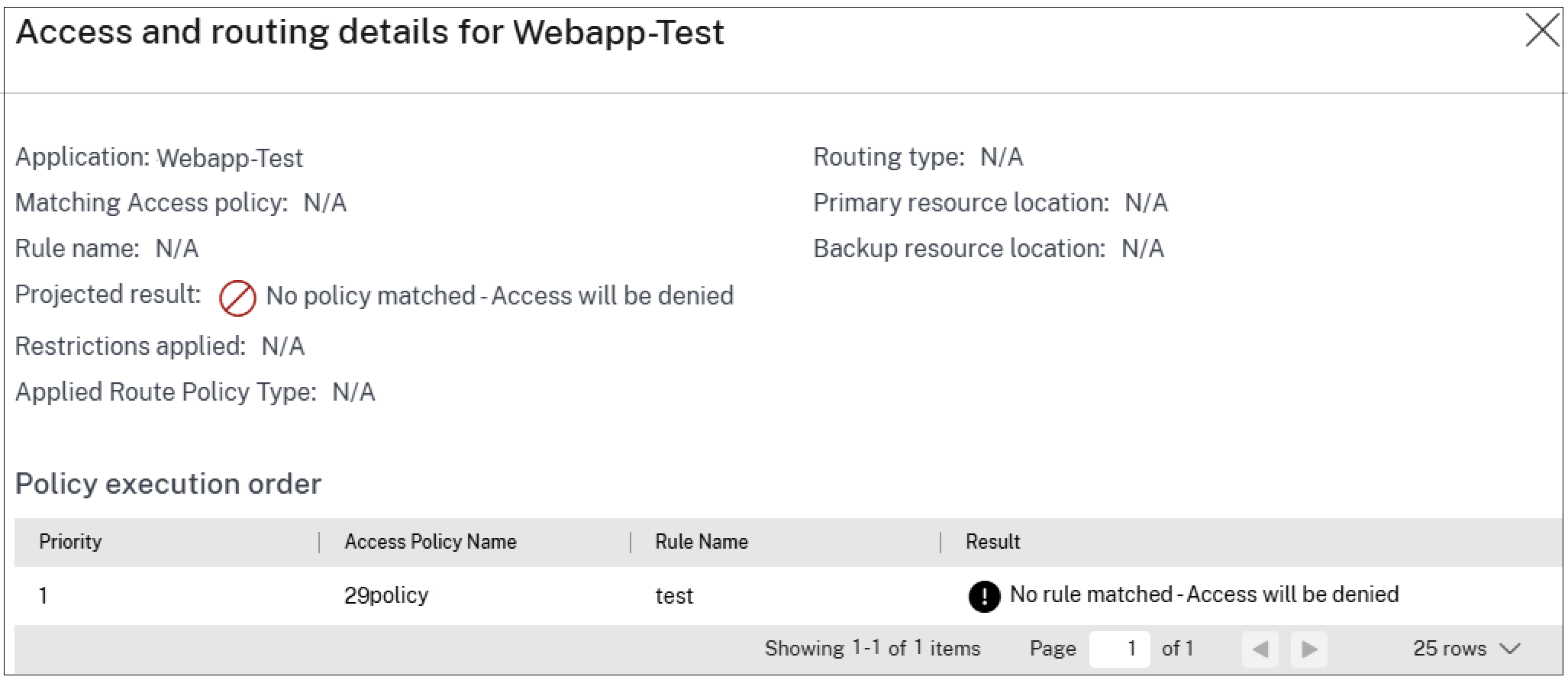Click the dialog title for Webapp-Test
The width and height of the screenshot is (1568, 683).
[x=370, y=32]
